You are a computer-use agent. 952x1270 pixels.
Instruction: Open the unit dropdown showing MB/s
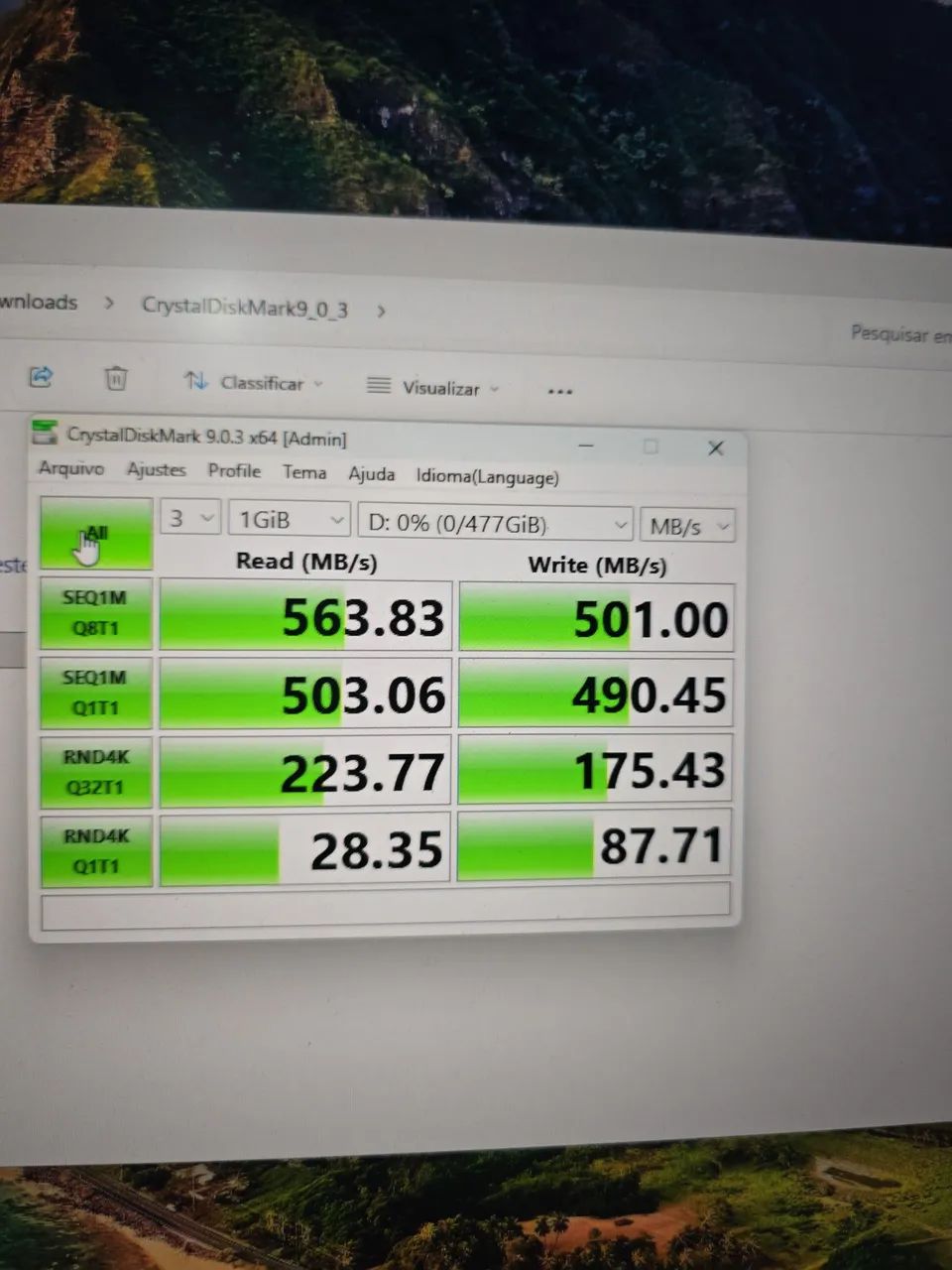tap(688, 526)
